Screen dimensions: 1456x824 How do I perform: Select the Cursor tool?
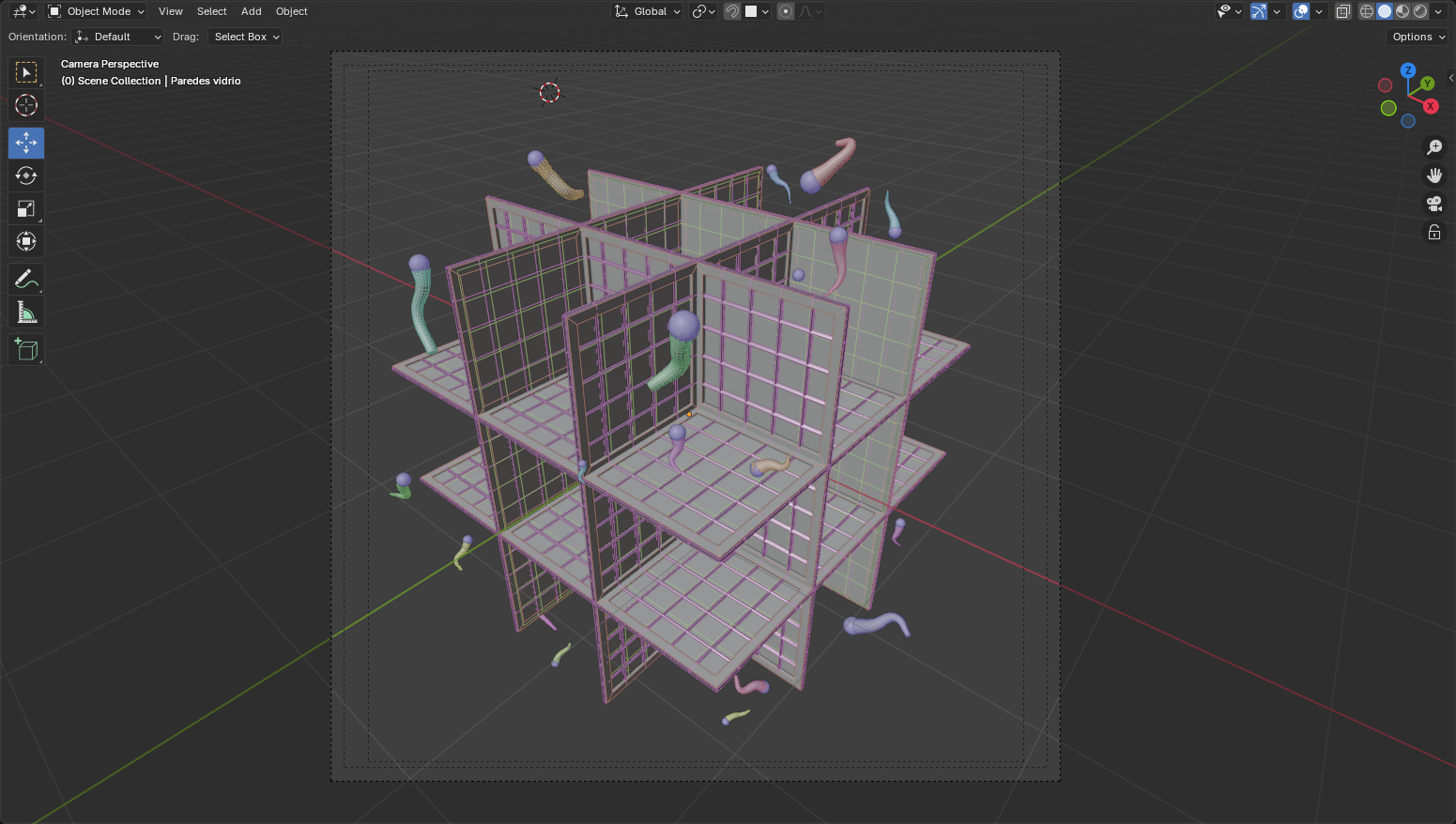tap(25, 105)
